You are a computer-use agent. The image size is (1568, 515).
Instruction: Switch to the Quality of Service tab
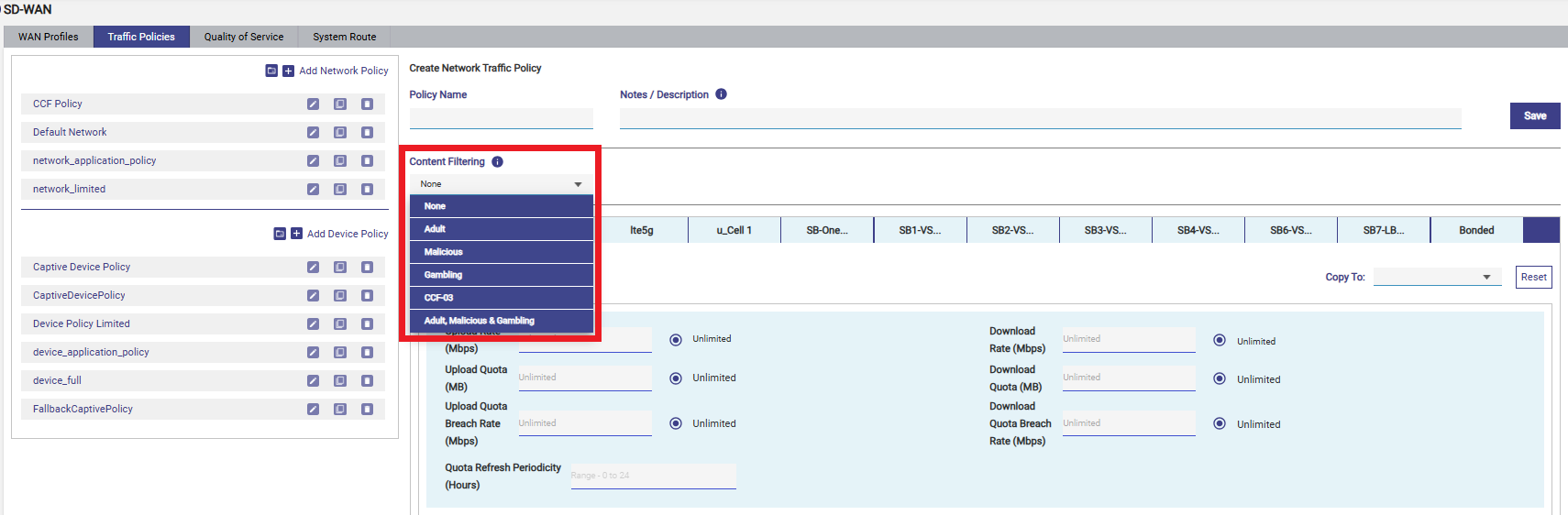[244, 37]
